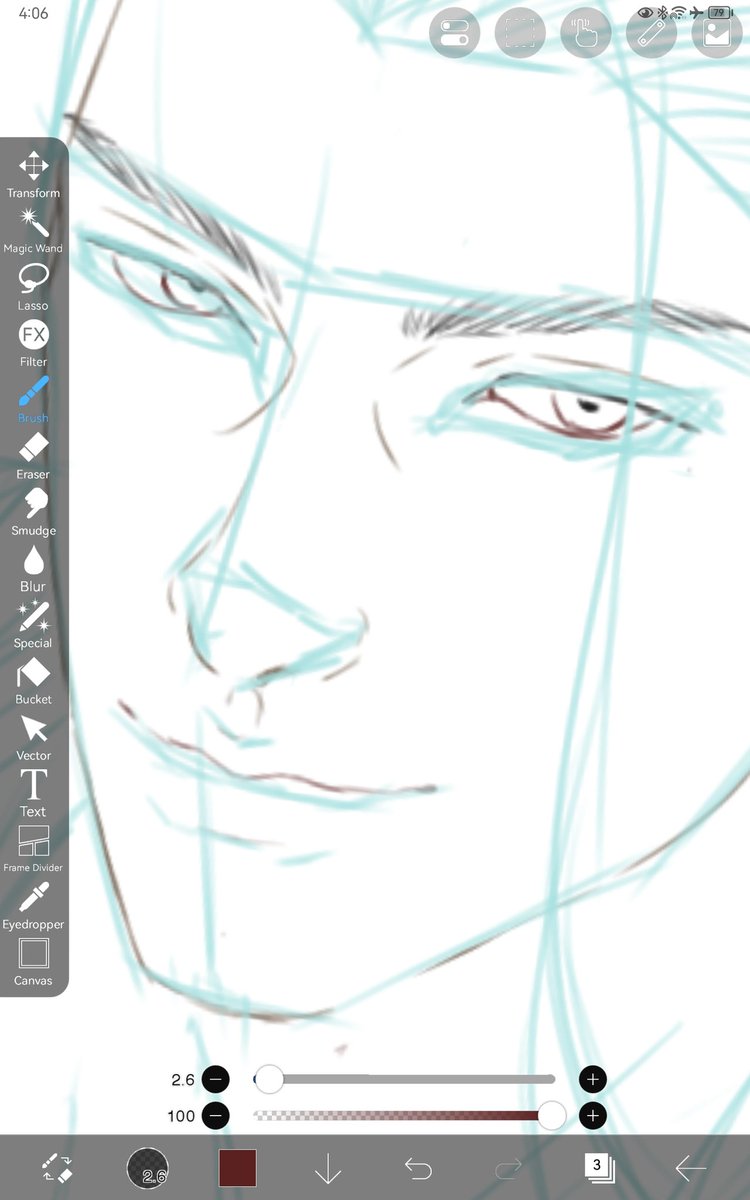This screenshot has width=750, height=1200.
Task: Decrease brush thickness with minus button
Action: (215, 1079)
